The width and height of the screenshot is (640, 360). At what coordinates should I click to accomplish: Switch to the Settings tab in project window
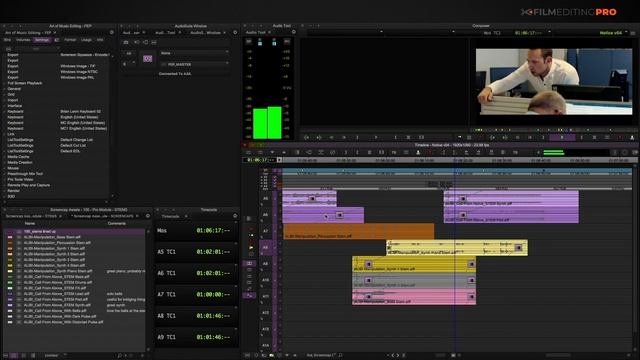tap(42, 40)
